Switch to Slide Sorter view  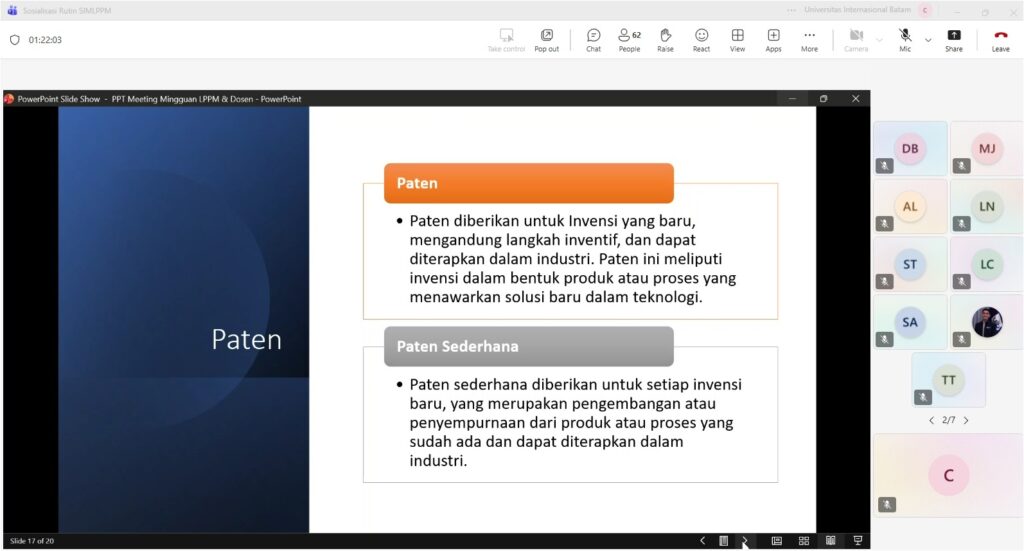(x=803, y=541)
